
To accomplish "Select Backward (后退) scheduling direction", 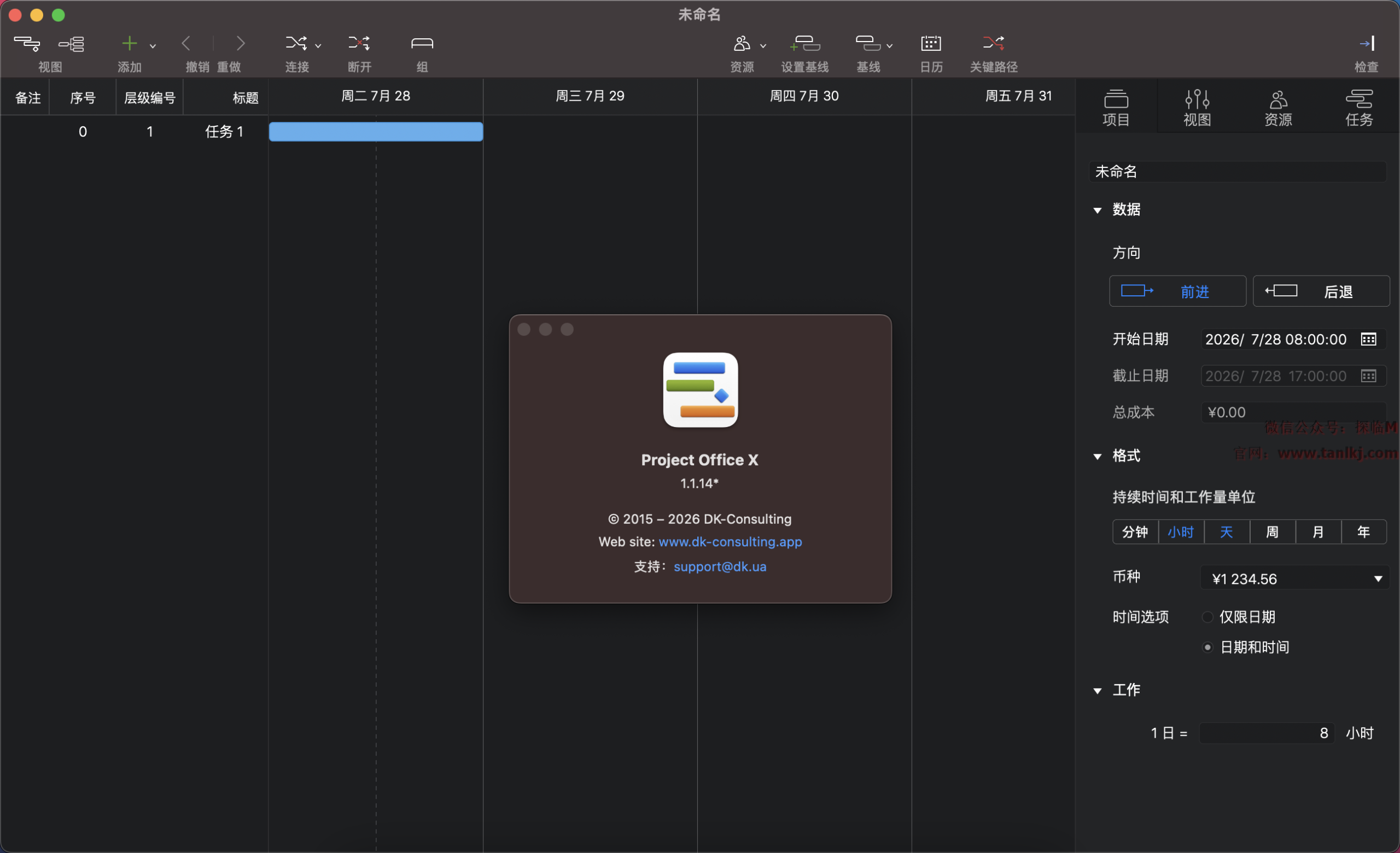I will 1321,291.
